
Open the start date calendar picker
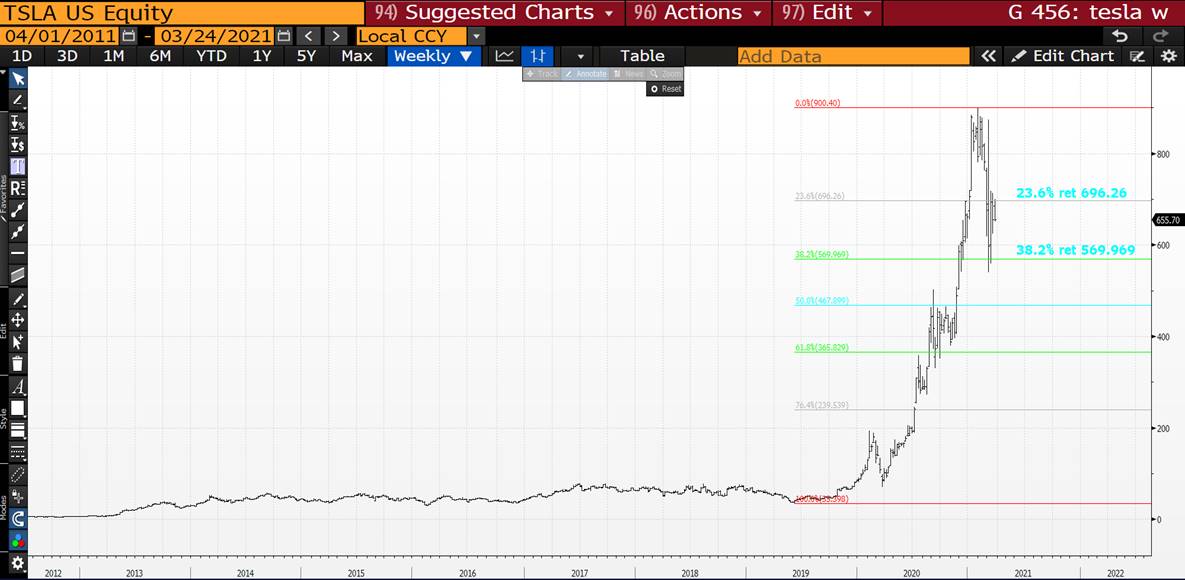coord(129,36)
